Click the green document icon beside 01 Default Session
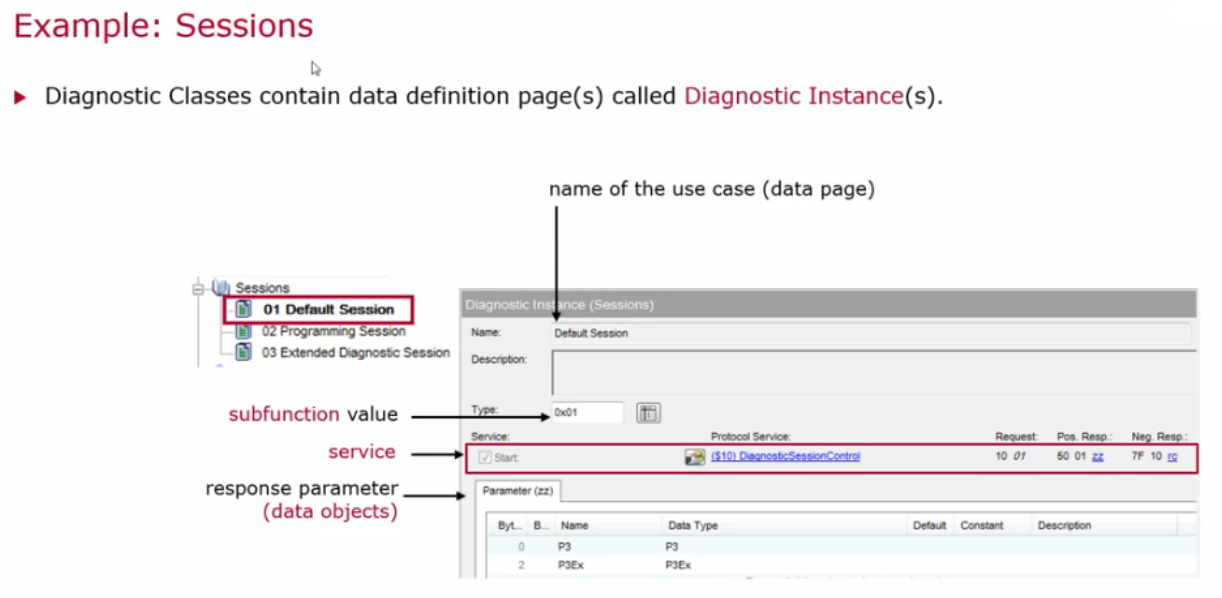 tap(243, 309)
